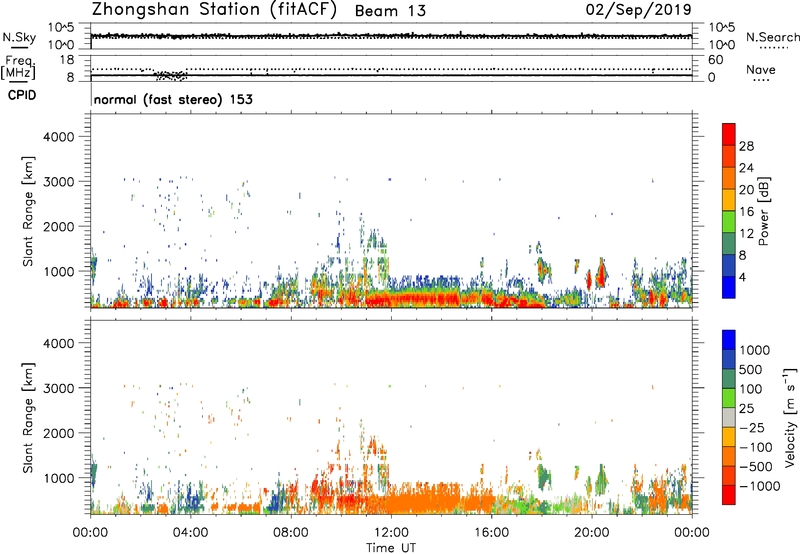This screenshot has height=554, width=800.
Task: Click the '1000' tick of the Velocity panel
Action: (x=59, y=478)
